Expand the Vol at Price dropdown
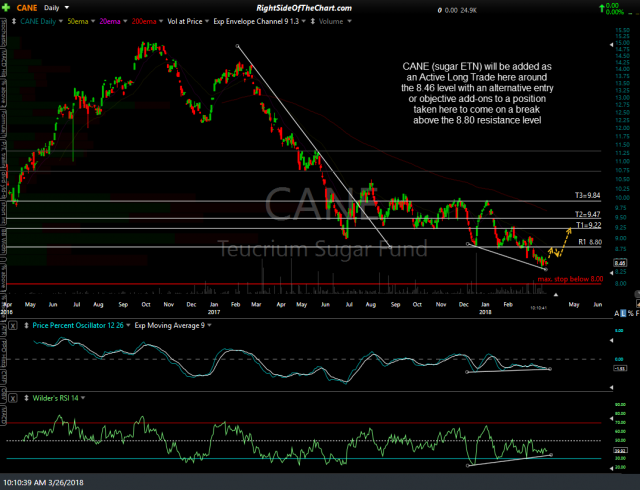Screen dimensions: 640x490 207,21
